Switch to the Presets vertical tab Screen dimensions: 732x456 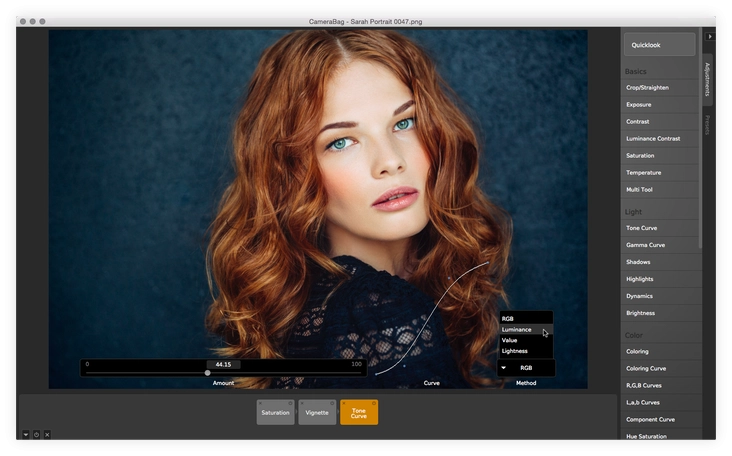[x=707, y=125]
